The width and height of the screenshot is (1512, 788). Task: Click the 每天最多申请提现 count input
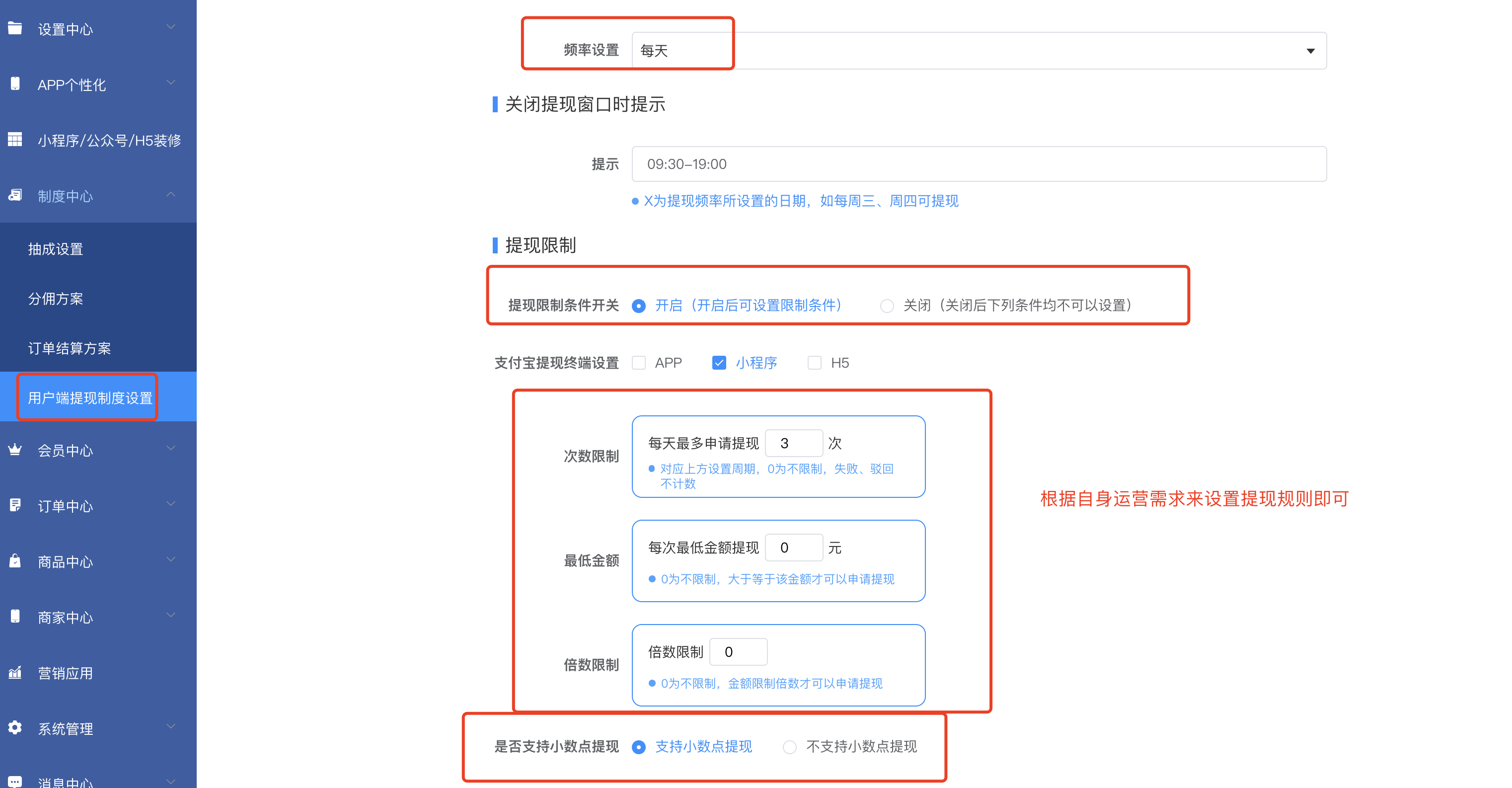794,443
